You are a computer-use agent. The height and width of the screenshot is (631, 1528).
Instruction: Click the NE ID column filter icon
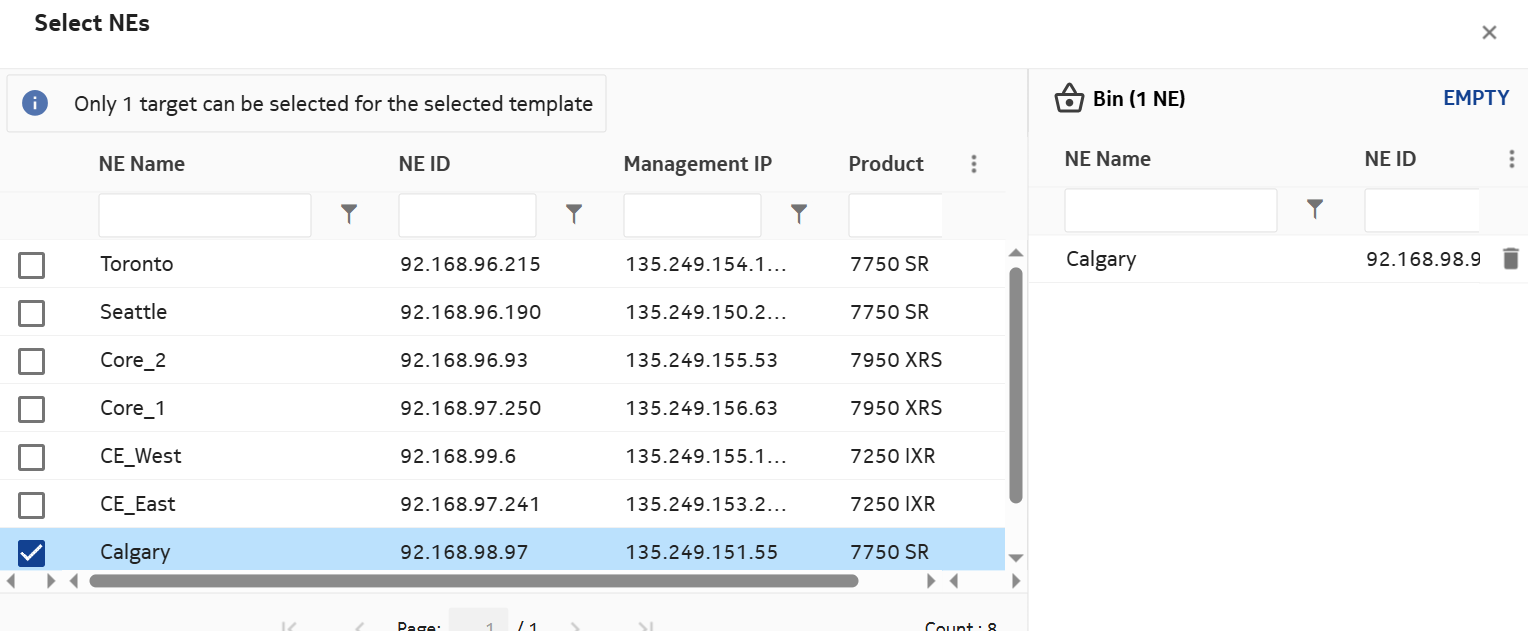pos(573,213)
